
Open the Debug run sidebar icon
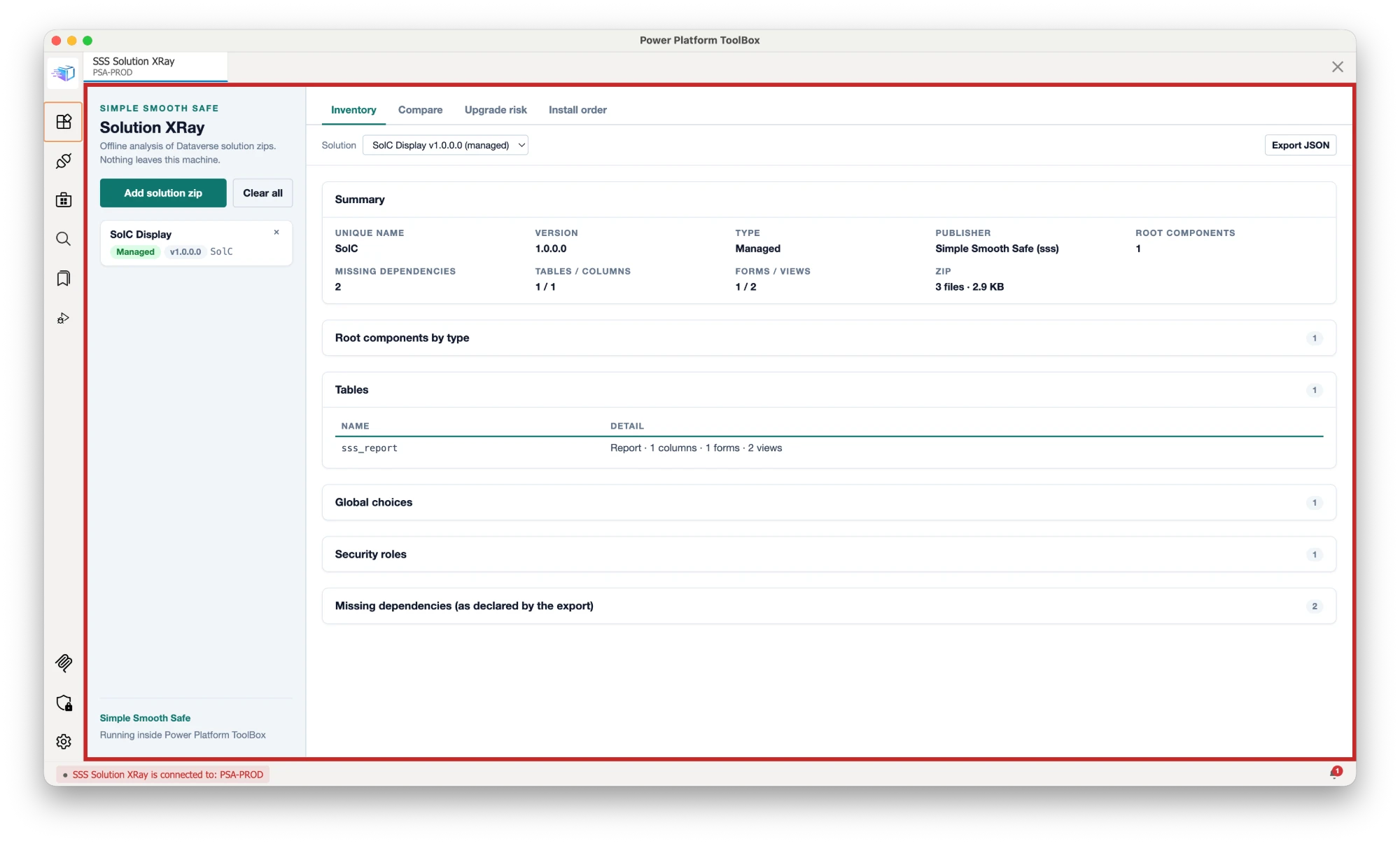pos(64,318)
